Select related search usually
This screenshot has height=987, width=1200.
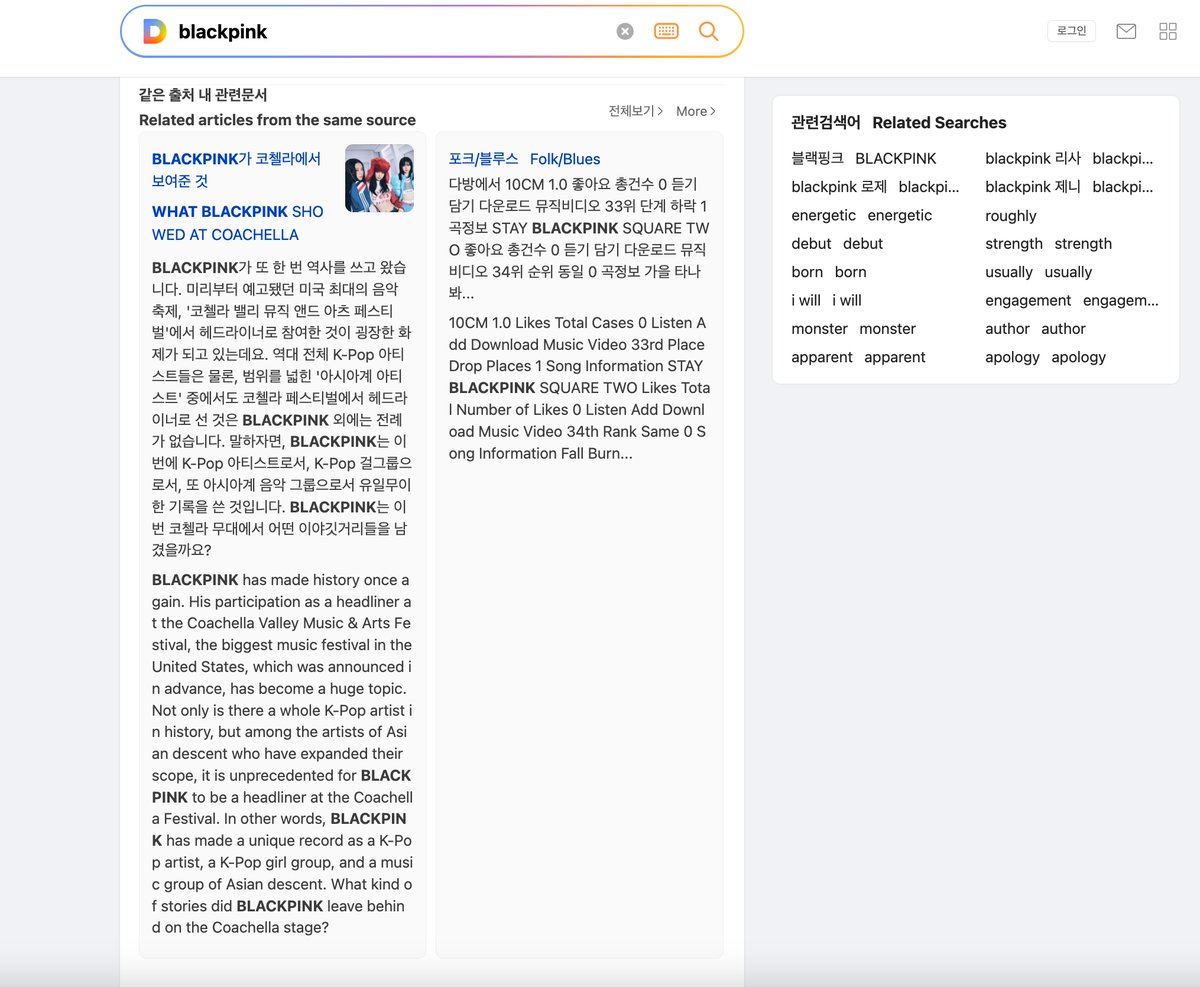(1039, 272)
